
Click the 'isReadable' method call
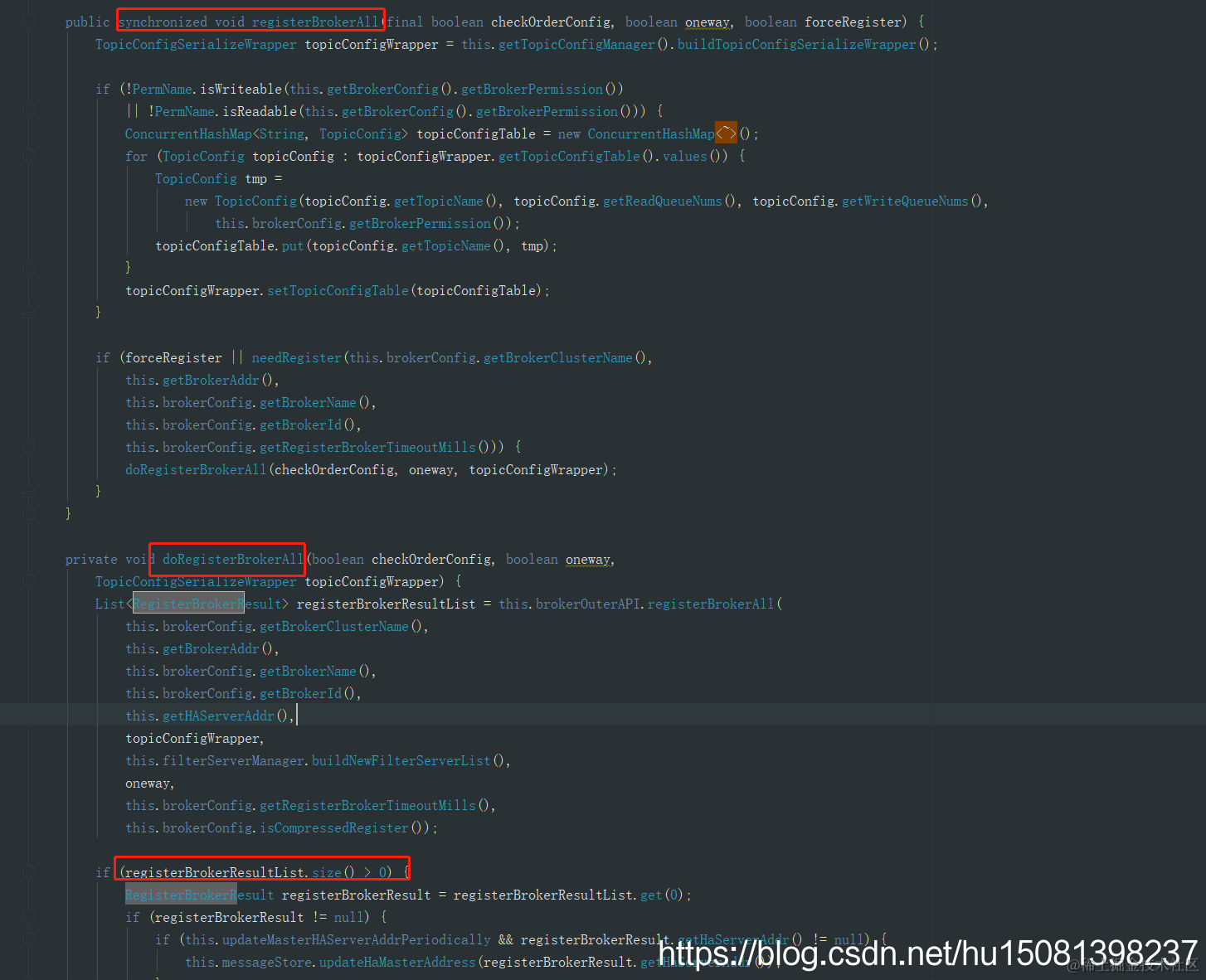click(x=260, y=112)
